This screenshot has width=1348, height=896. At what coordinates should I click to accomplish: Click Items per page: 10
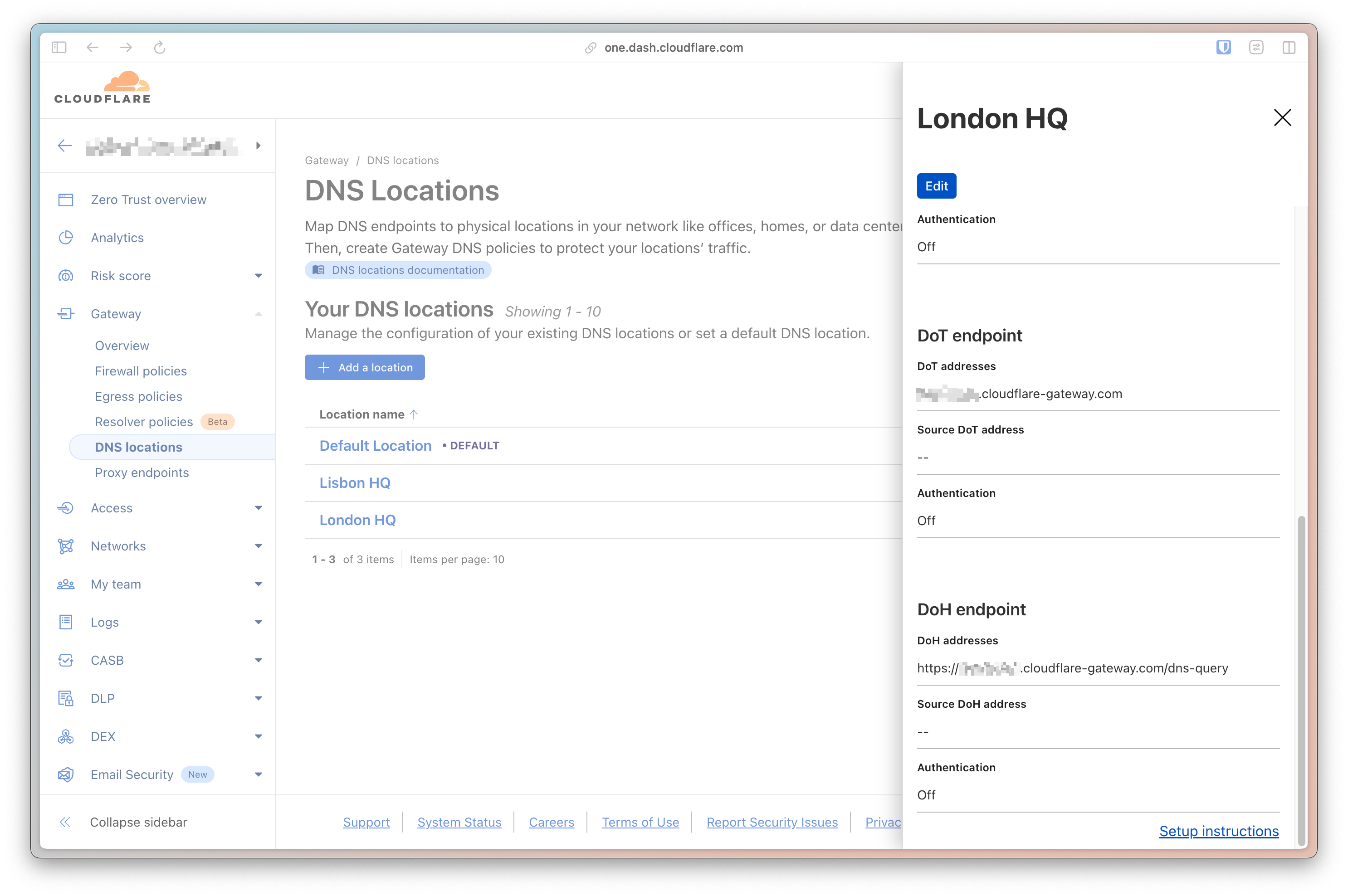457,560
